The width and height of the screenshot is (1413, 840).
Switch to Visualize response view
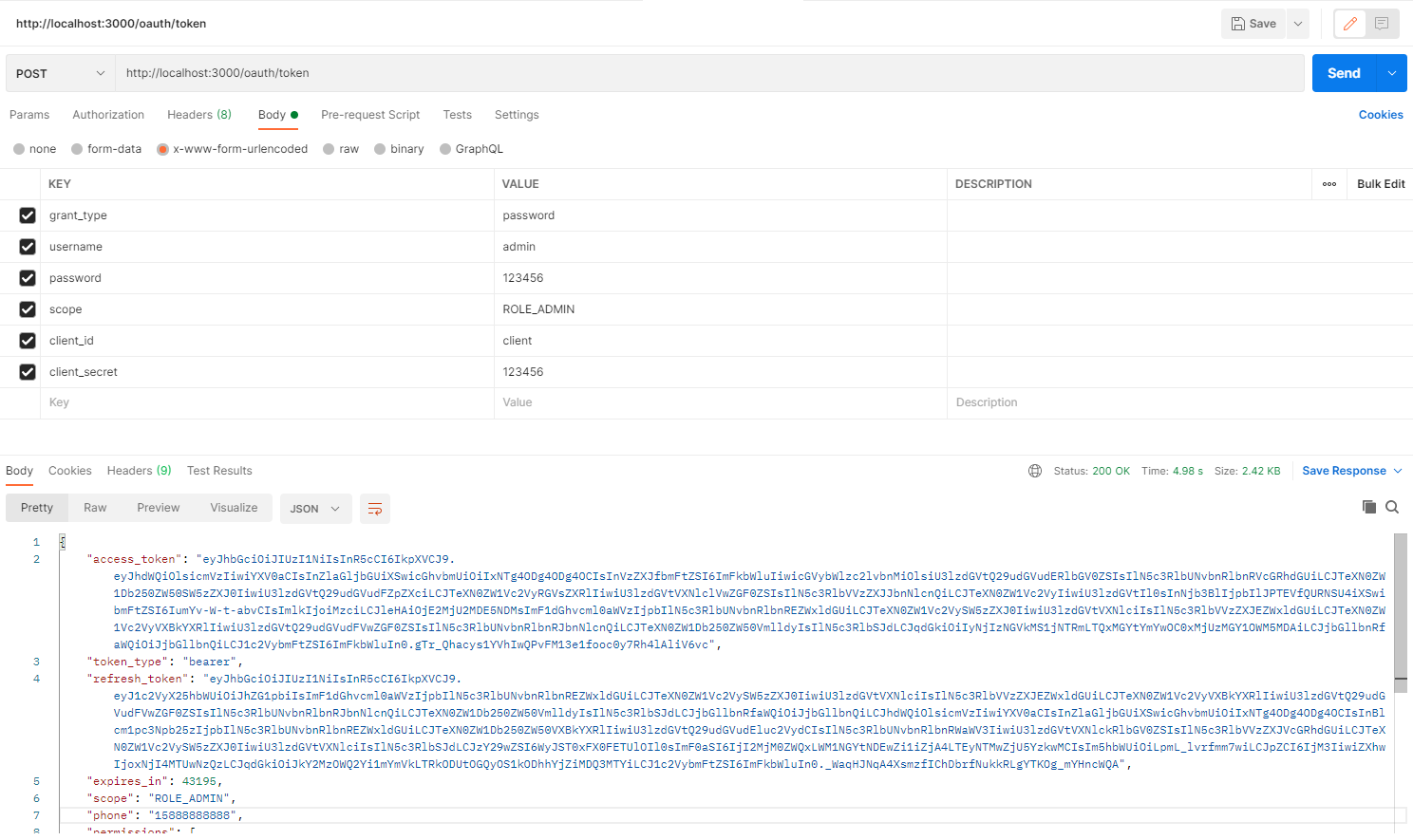tap(234, 508)
